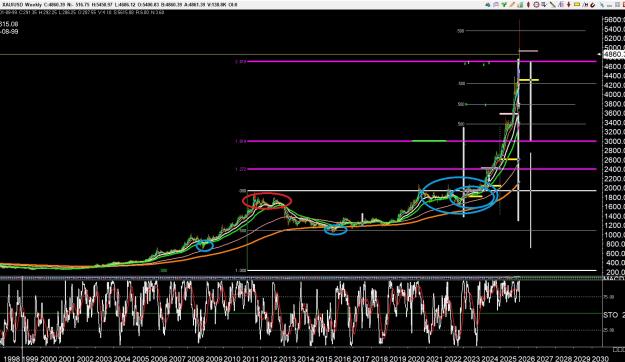Click the gray grid toolbar icon
The image size is (625, 362).
[x=617, y=5]
